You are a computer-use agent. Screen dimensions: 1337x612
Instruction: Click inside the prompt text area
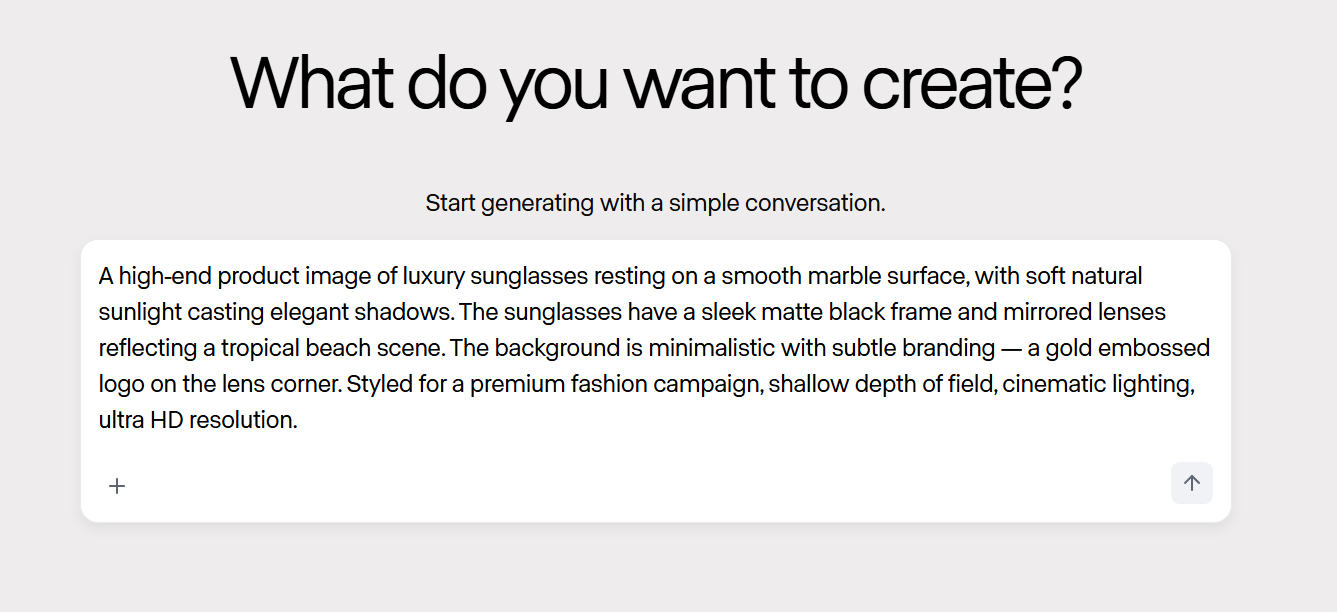click(655, 348)
